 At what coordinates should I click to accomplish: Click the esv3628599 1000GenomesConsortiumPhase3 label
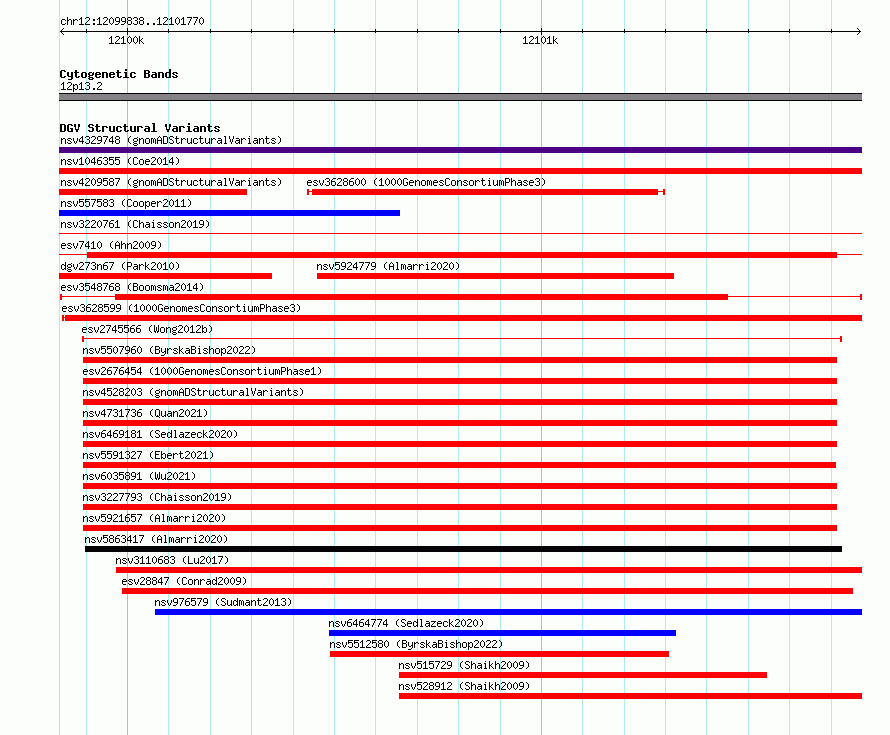click(181, 308)
